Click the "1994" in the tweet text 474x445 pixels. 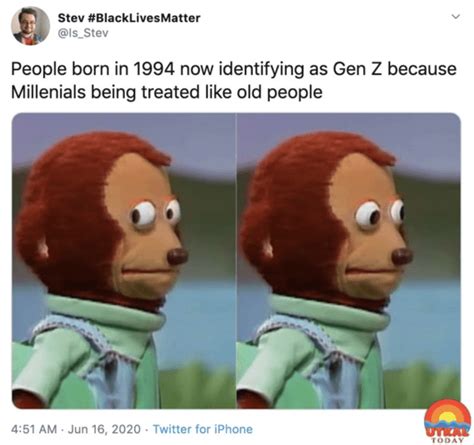tap(154, 69)
